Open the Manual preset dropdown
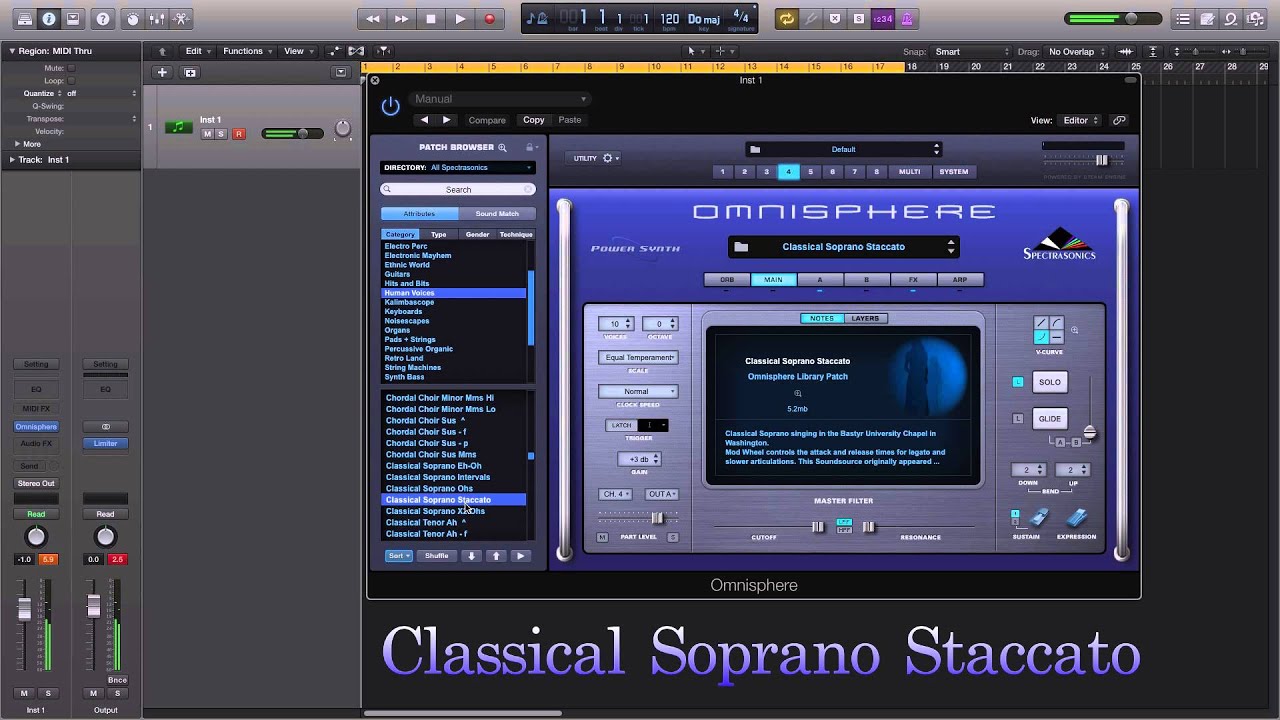The width and height of the screenshot is (1280, 720). click(499, 99)
